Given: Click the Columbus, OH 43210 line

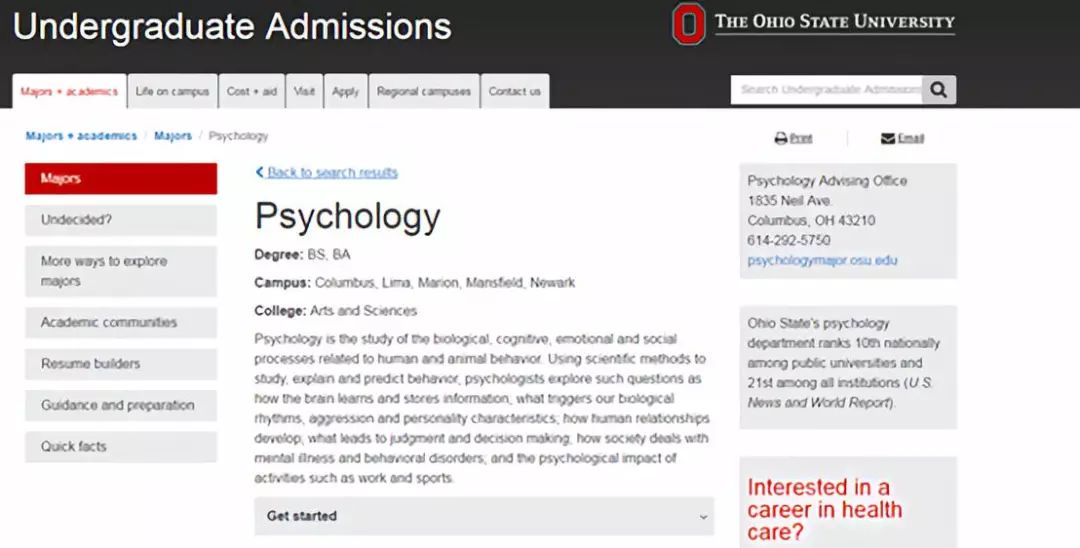Looking at the screenshot, I should [x=811, y=220].
